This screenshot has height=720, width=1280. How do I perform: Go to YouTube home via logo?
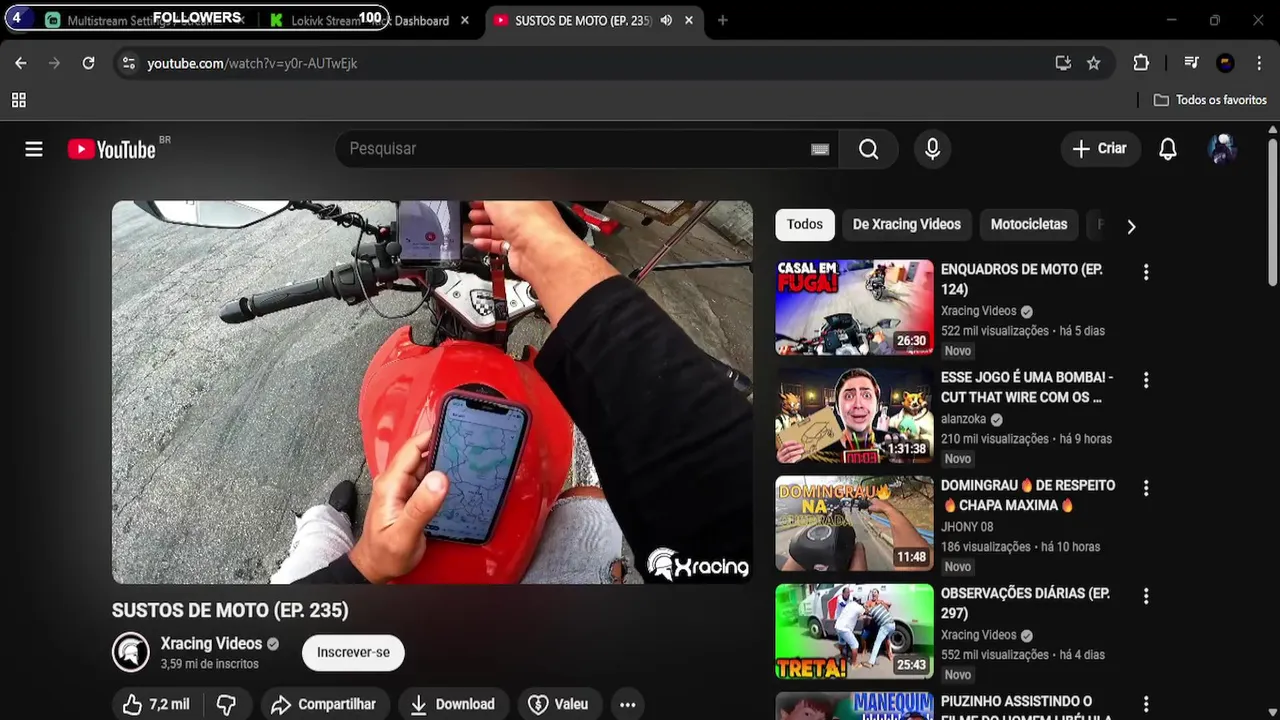pos(112,149)
